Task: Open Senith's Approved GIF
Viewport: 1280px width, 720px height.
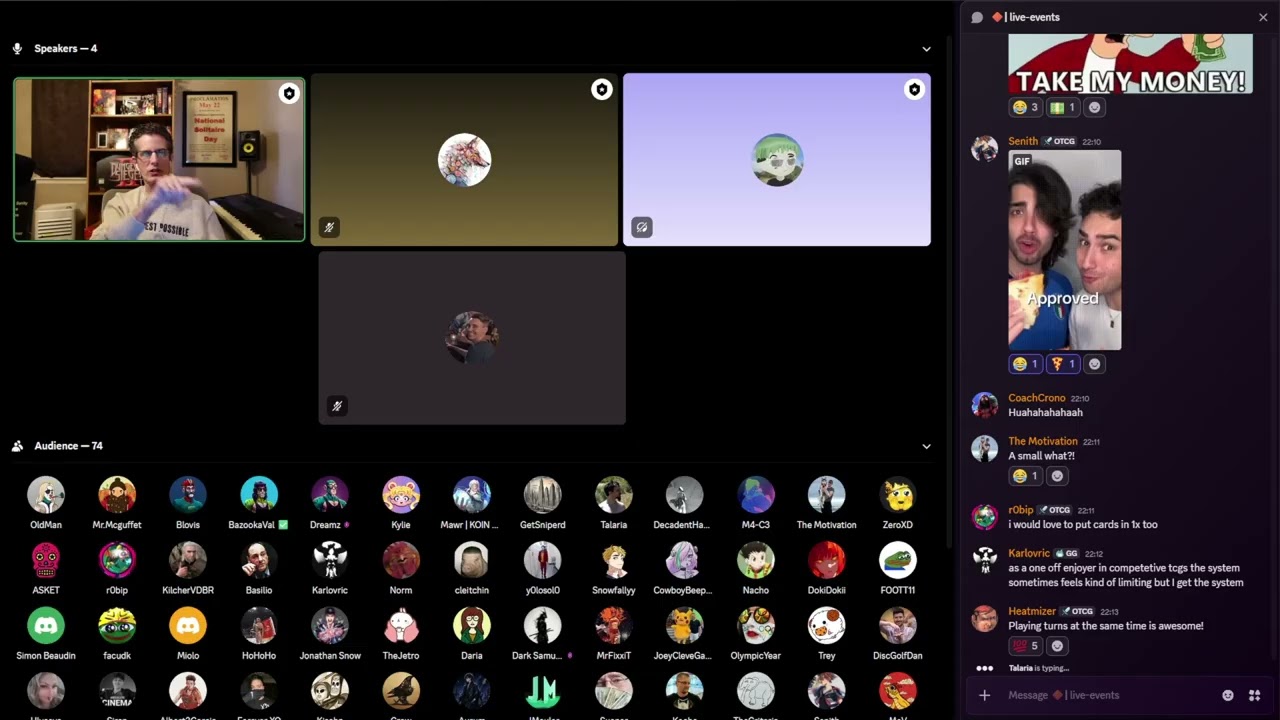Action: click(1064, 250)
